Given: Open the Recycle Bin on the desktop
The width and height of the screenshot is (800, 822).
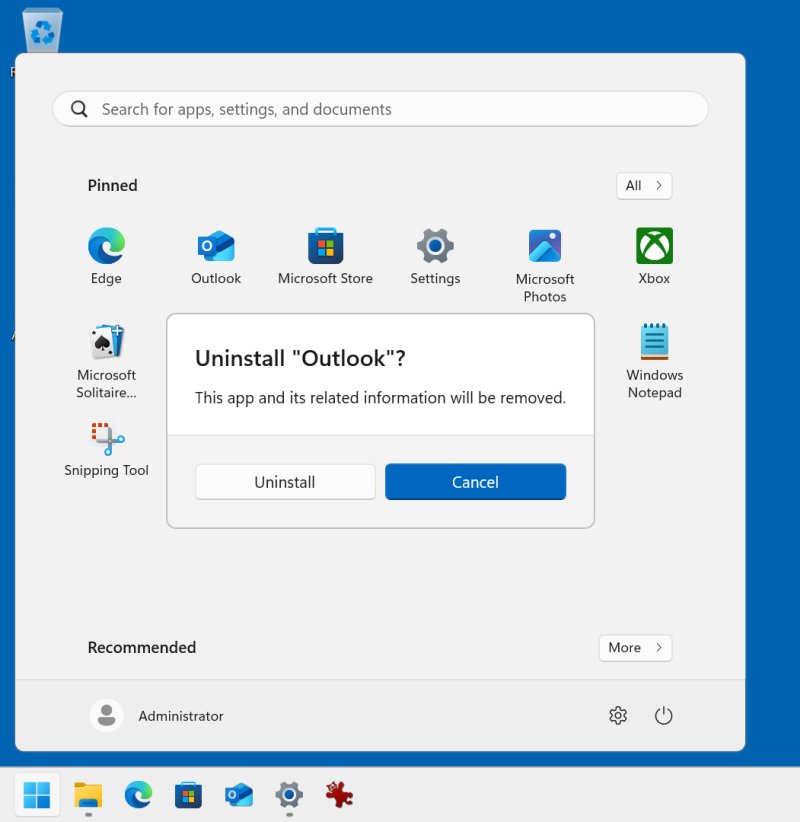Looking at the screenshot, I should pos(42,30).
